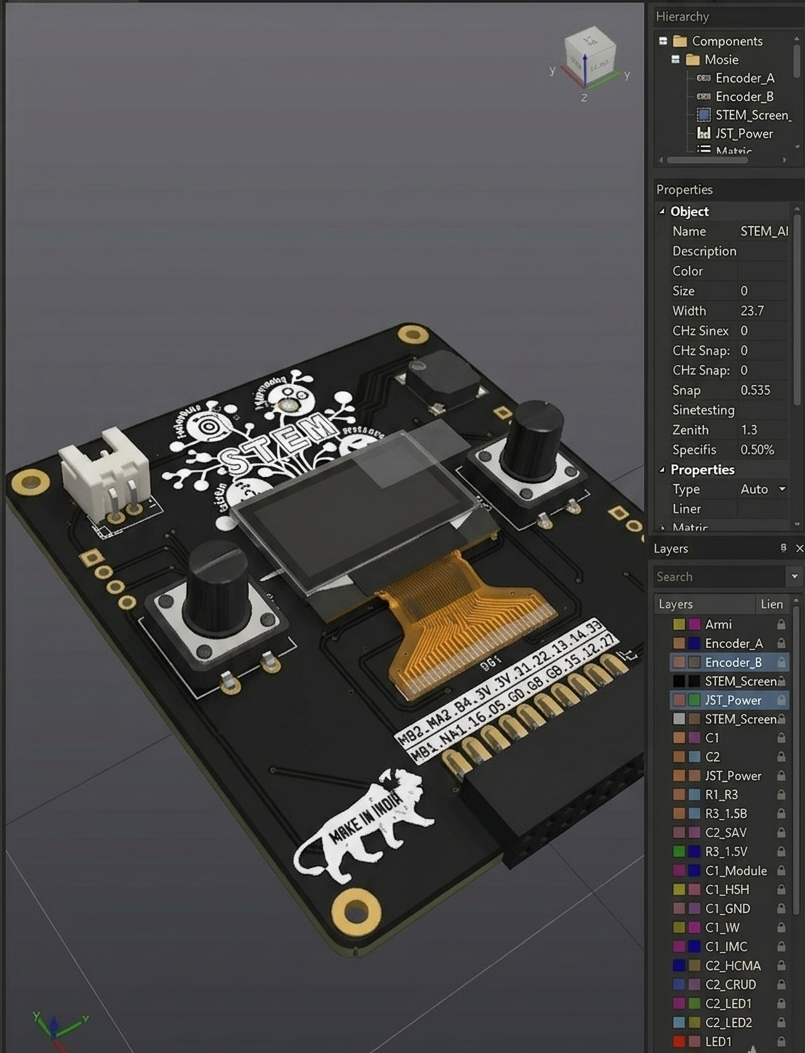805x1053 pixels.
Task: Select the highlighted Encoder_B layer row
Action: pyautogui.click(x=729, y=662)
